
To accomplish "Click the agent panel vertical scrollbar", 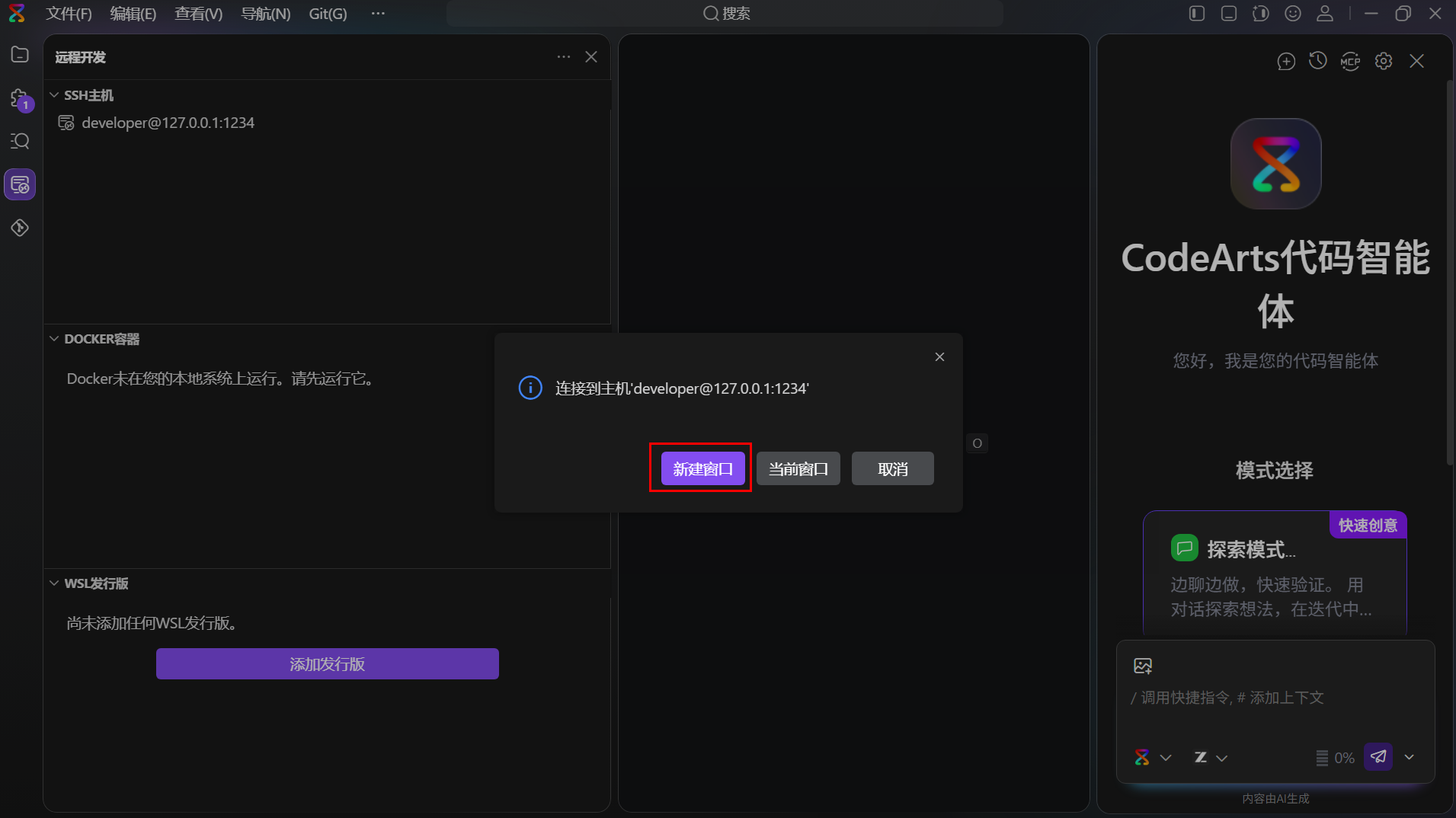I will [1450, 272].
